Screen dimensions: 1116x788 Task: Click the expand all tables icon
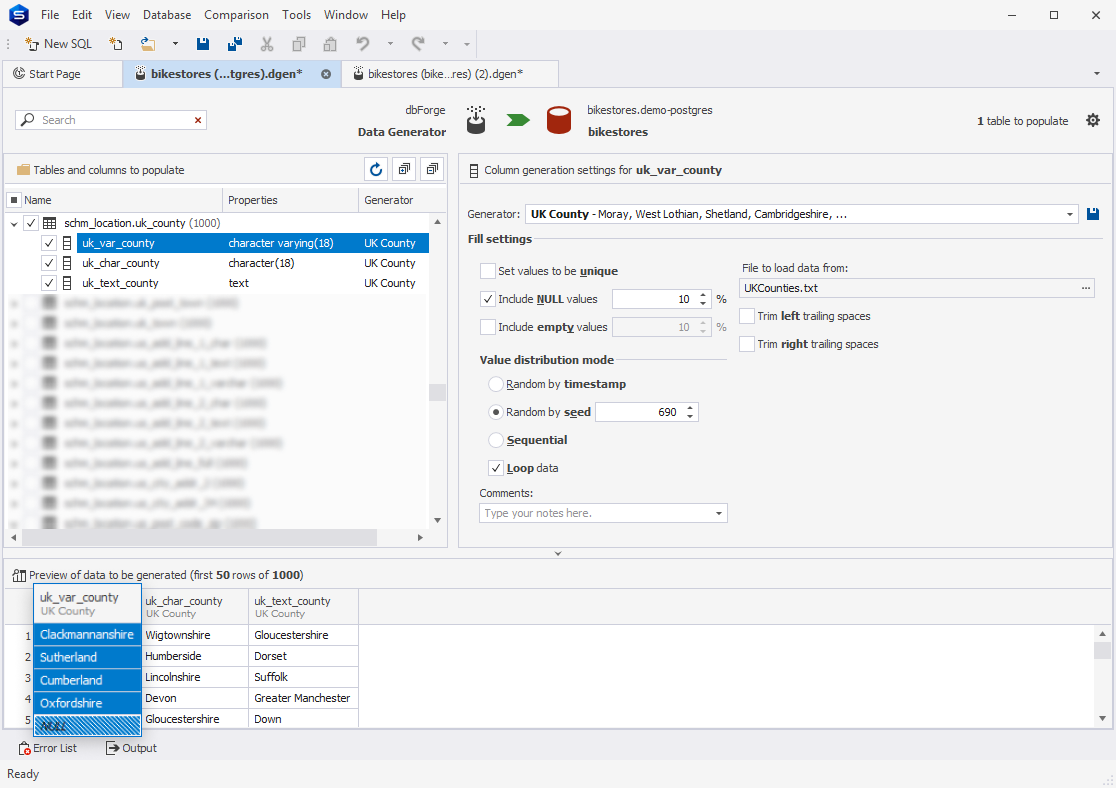(404, 169)
